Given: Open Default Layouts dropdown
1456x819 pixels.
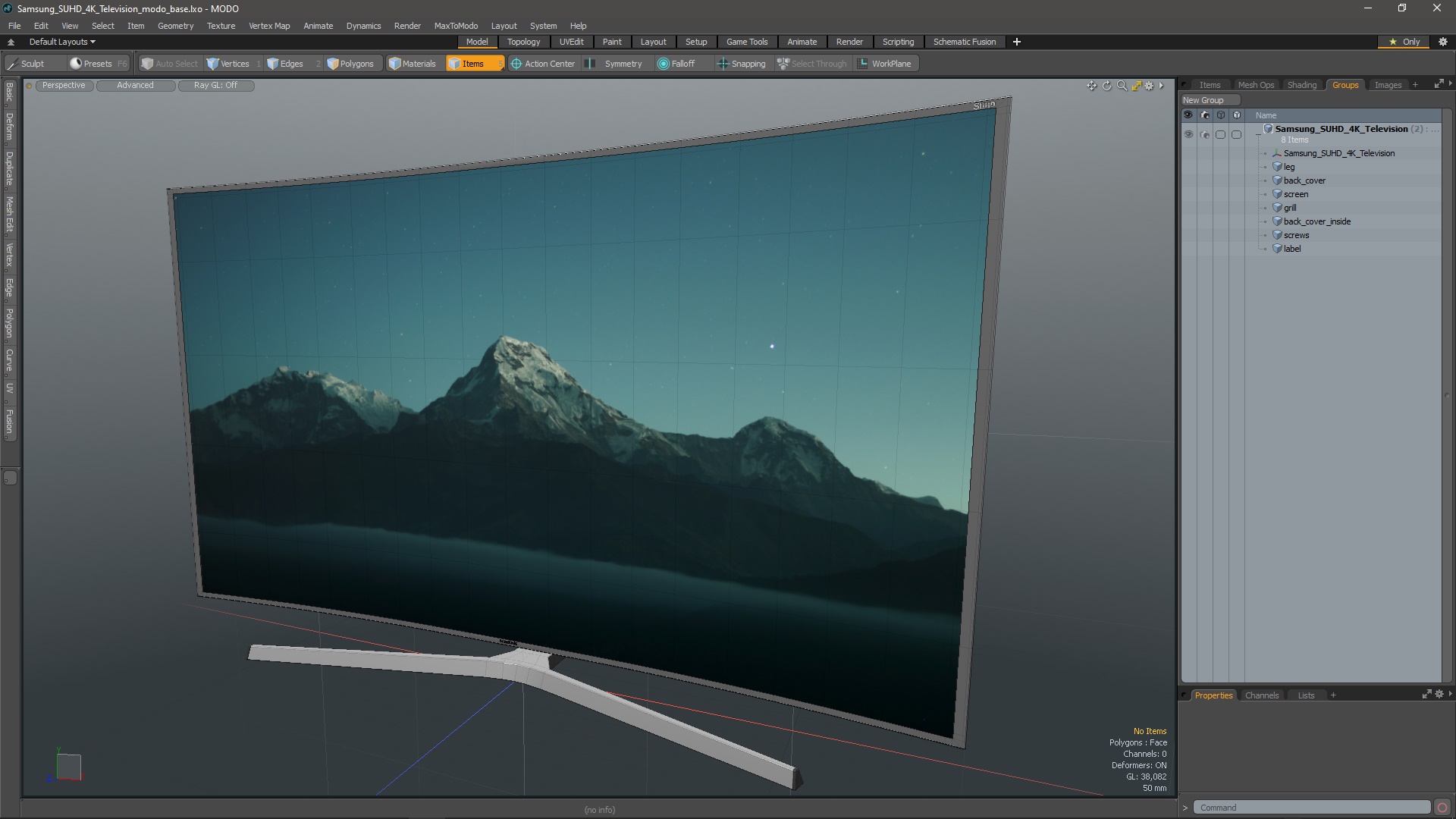Looking at the screenshot, I should [62, 42].
